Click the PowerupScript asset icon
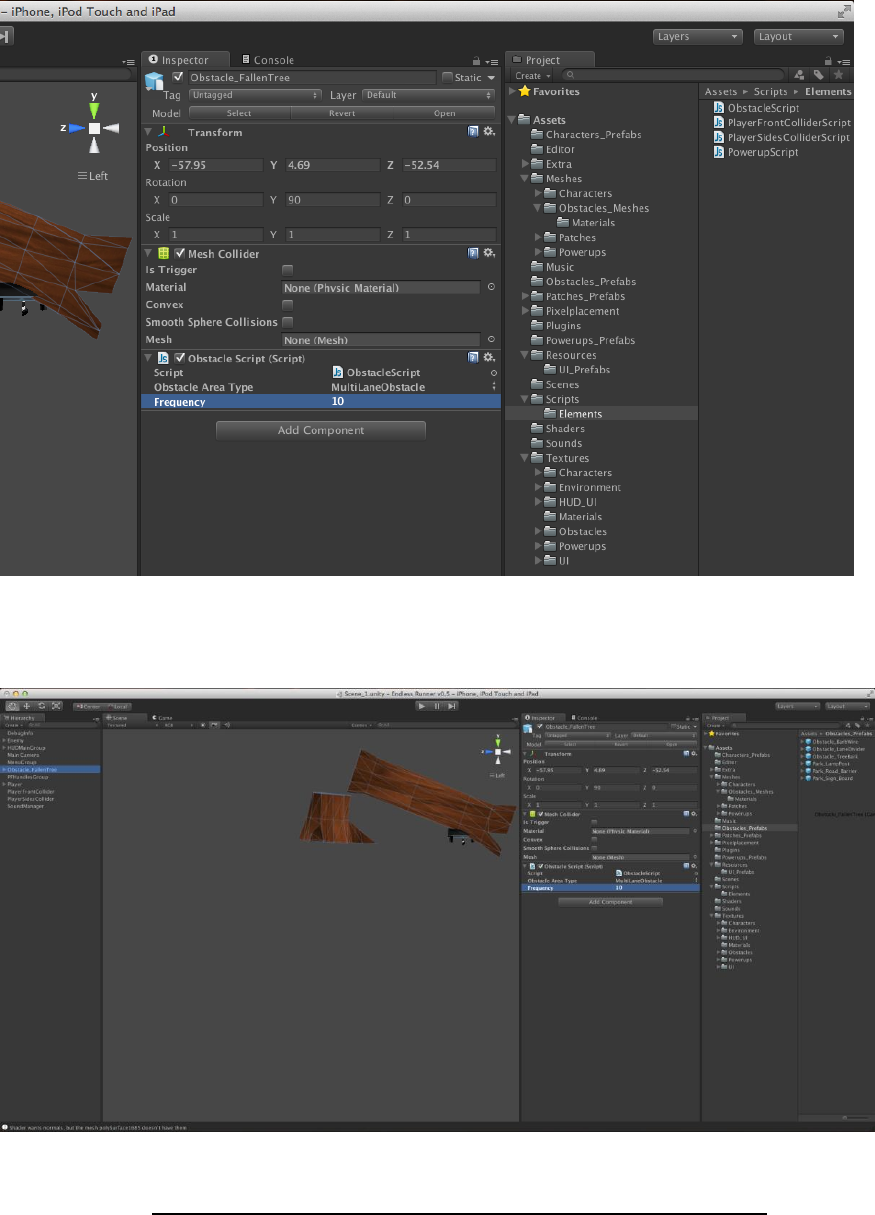The image size is (875, 1215). coord(719,152)
